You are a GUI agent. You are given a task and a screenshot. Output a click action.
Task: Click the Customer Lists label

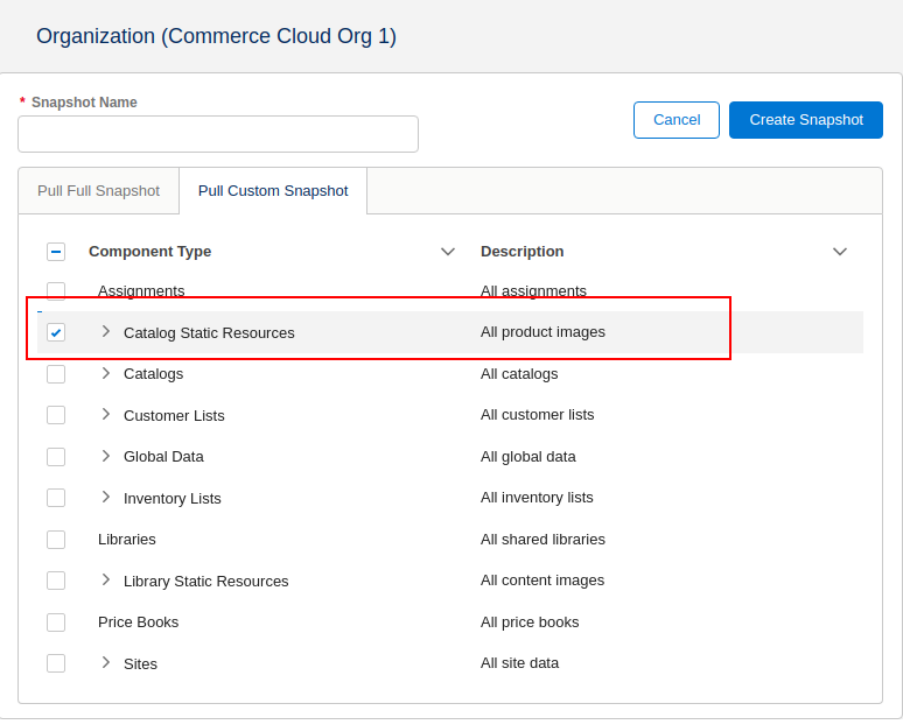pyautogui.click(x=174, y=416)
